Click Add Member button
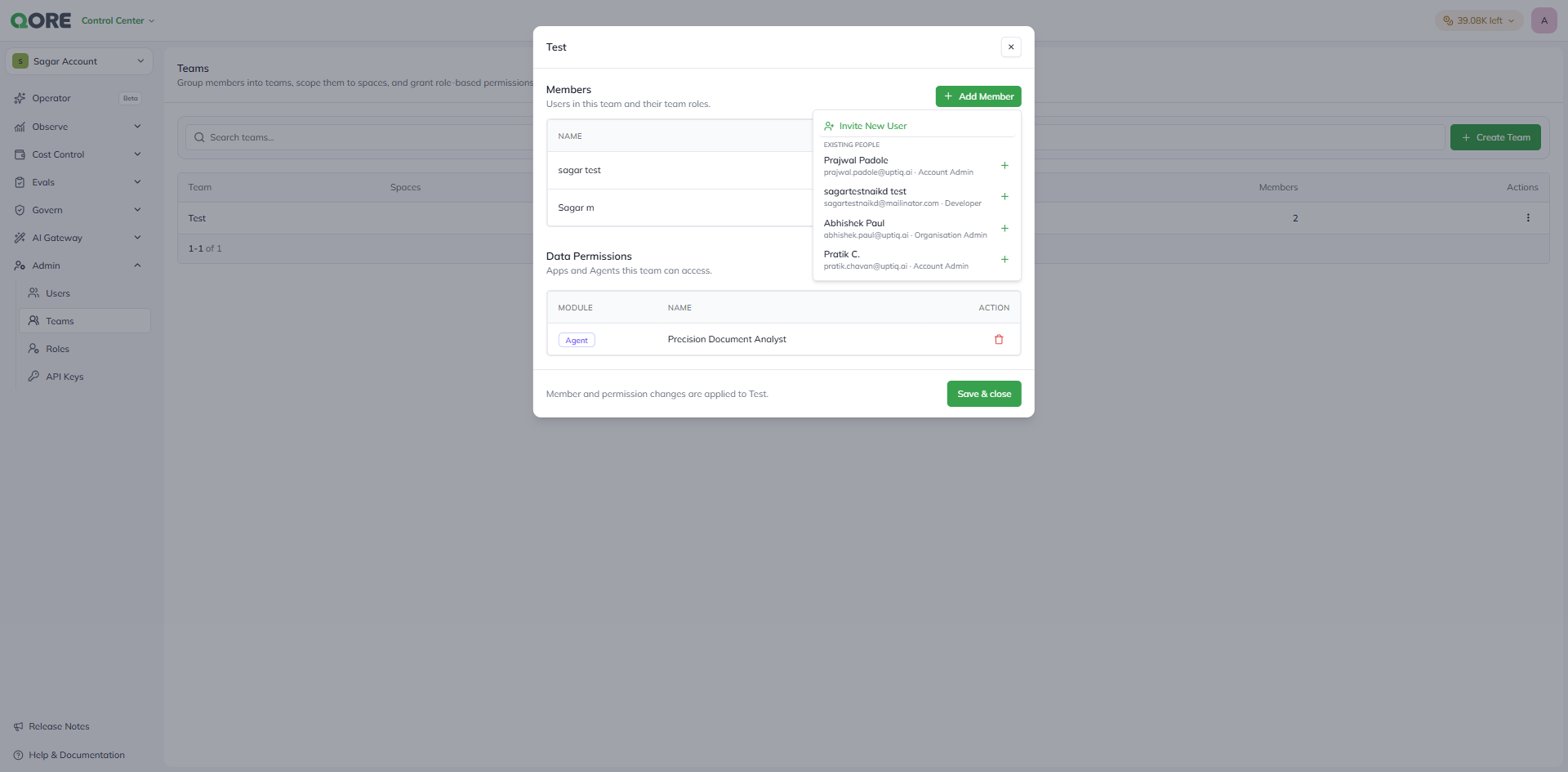1568x772 pixels. pyautogui.click(x=978, y=96)
